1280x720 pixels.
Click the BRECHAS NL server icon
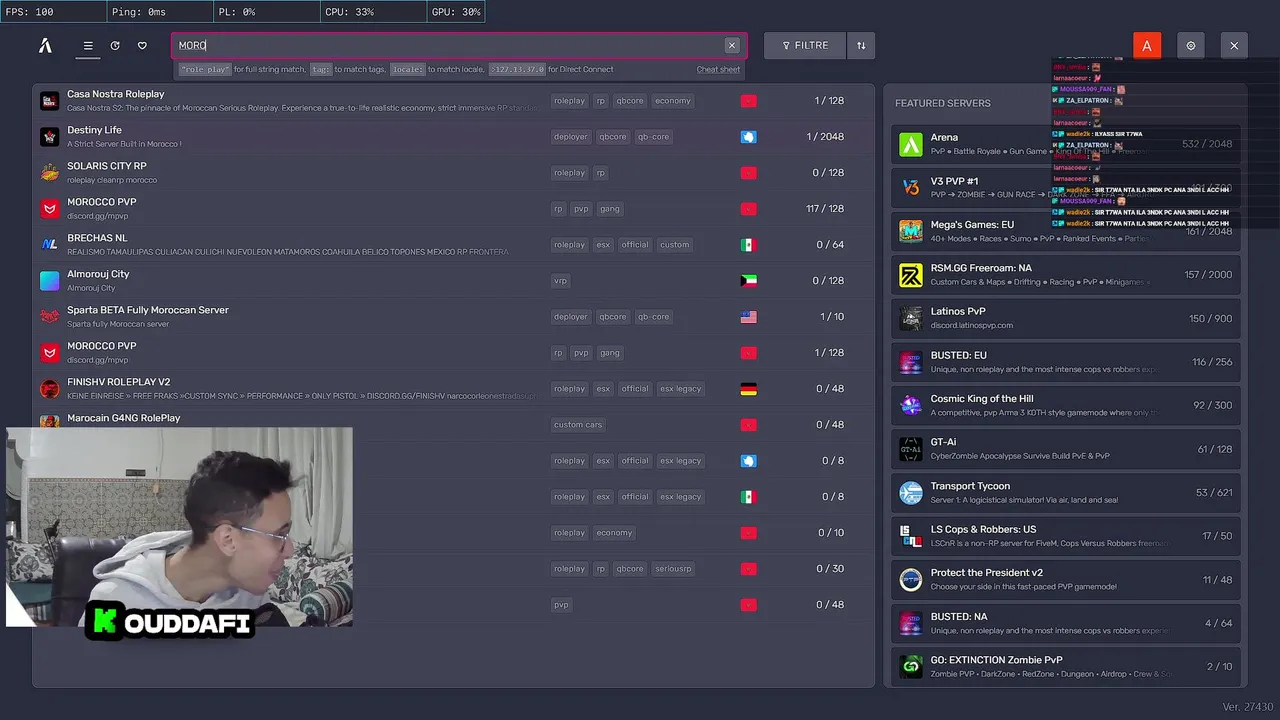[50, 245]
